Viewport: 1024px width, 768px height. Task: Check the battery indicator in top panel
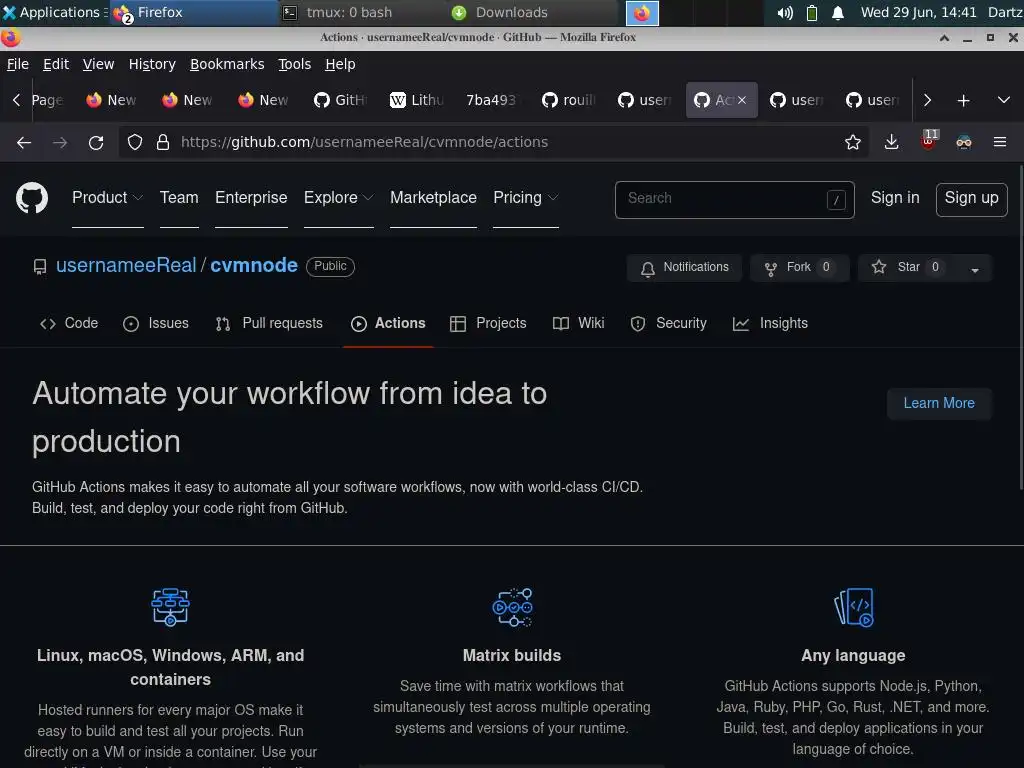(812, 12)
